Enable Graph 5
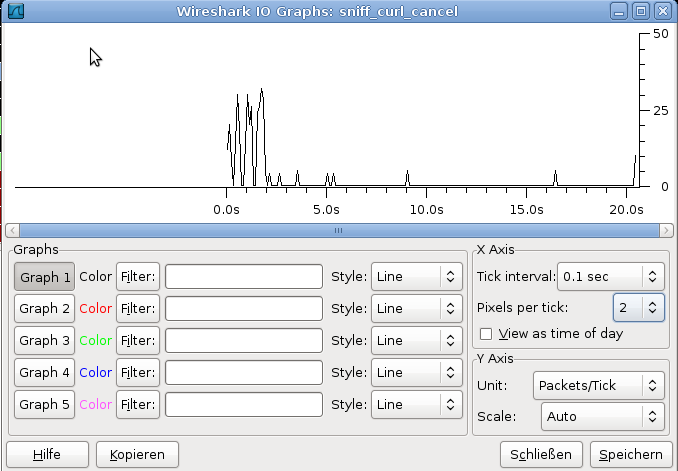 [45, 404]
